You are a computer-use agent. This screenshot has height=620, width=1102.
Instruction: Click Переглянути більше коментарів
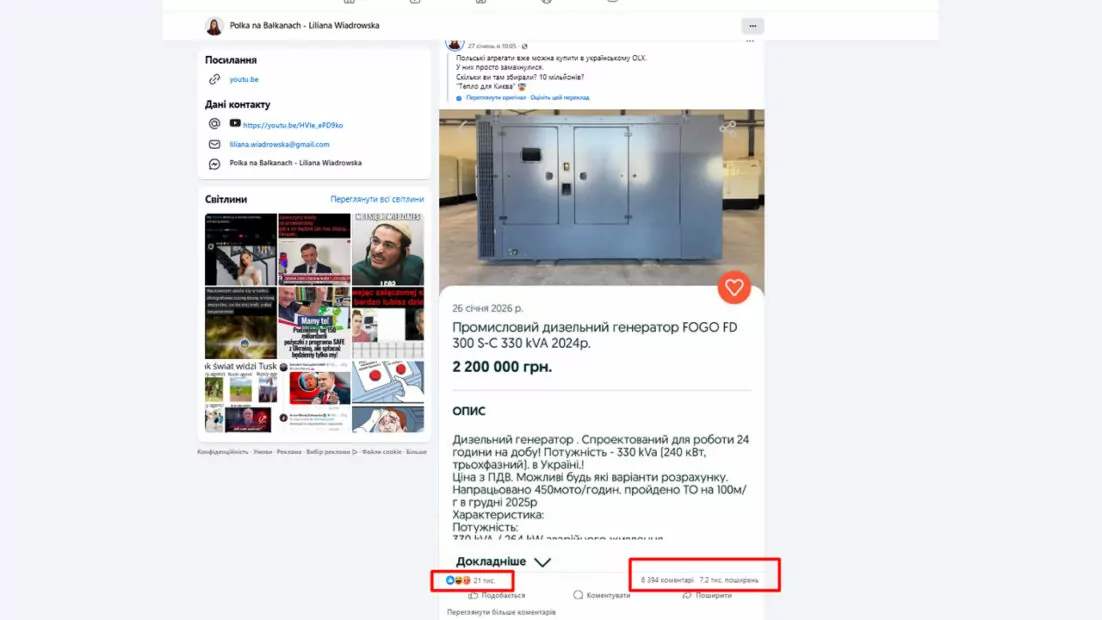coord(501,612)
